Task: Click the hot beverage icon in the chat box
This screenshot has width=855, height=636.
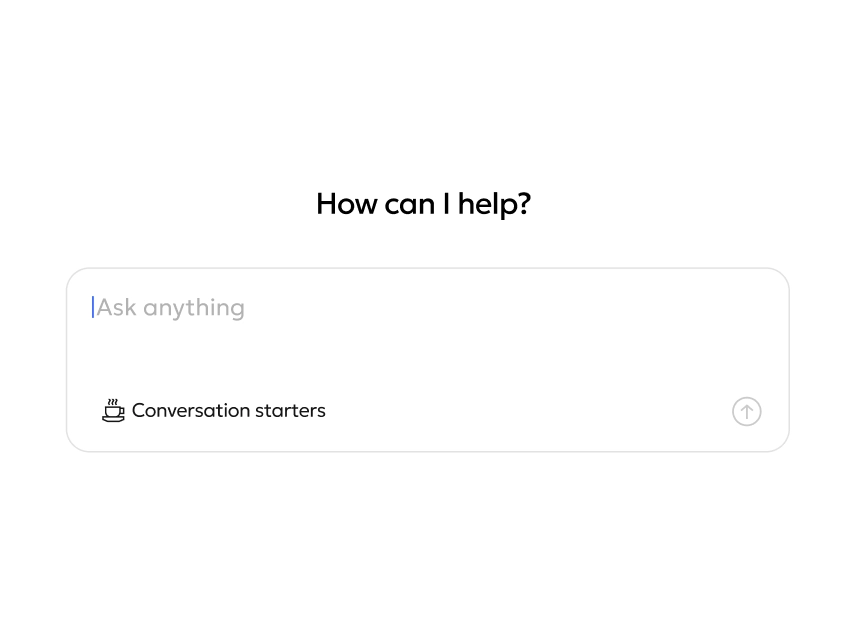Action: [113, 410]
